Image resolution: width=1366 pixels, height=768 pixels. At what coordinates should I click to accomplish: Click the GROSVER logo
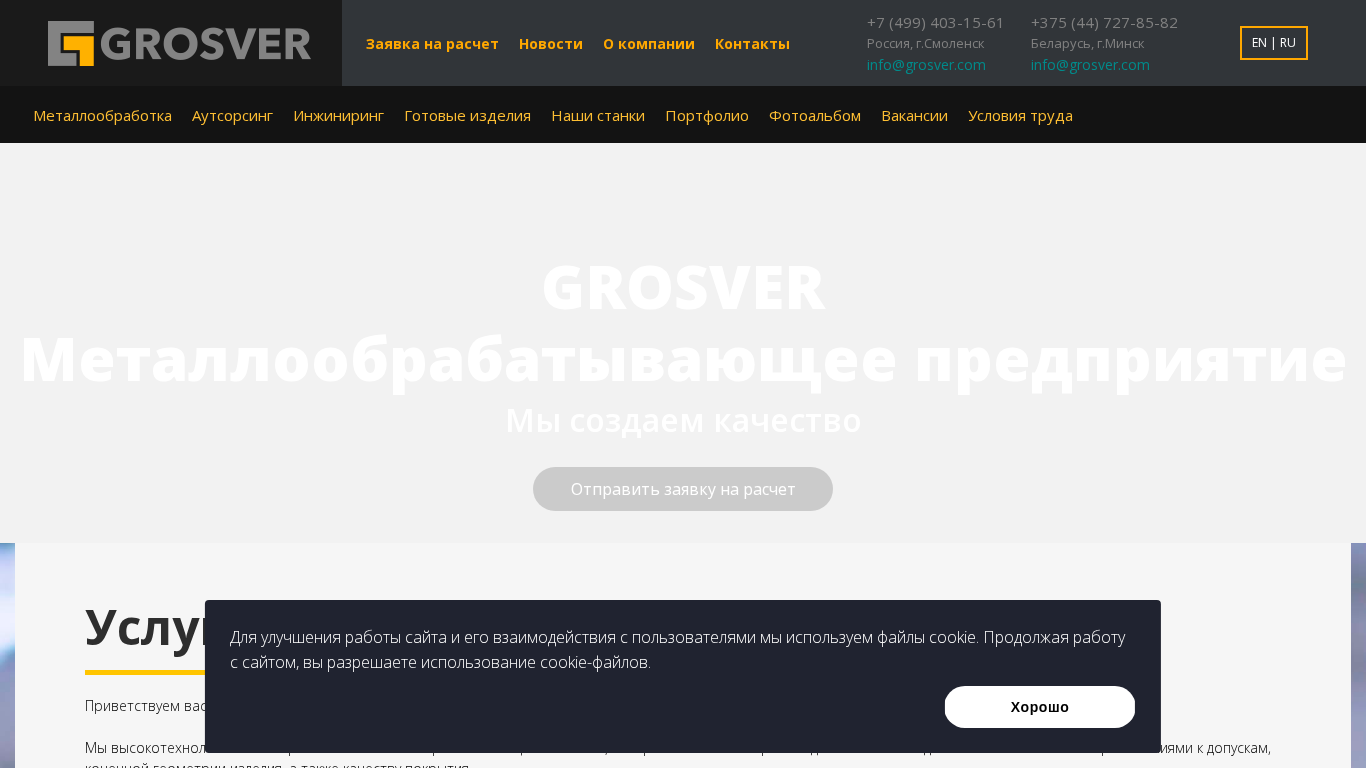click(179, 43)
